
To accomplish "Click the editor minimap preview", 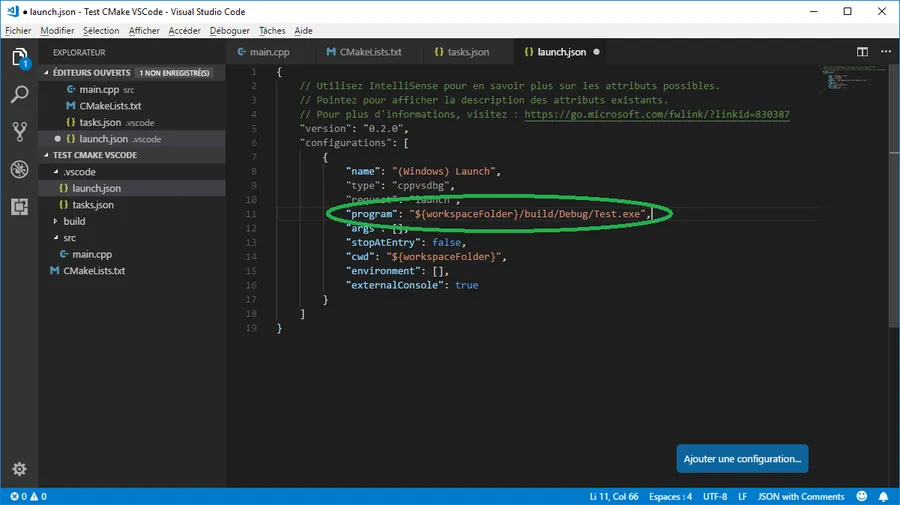I will (852, 77).
